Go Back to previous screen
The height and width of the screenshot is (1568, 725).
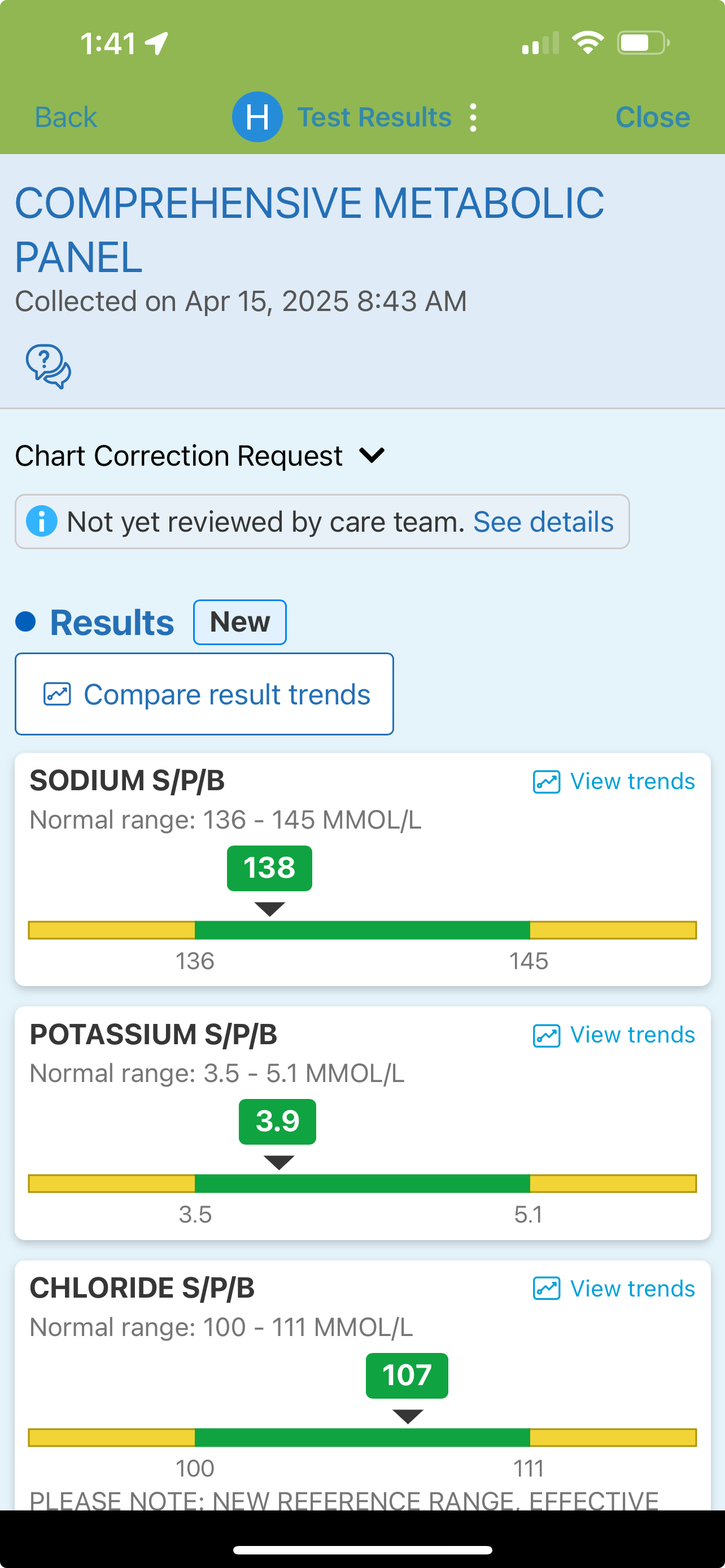pyautogui.click(x=65, y=117)
